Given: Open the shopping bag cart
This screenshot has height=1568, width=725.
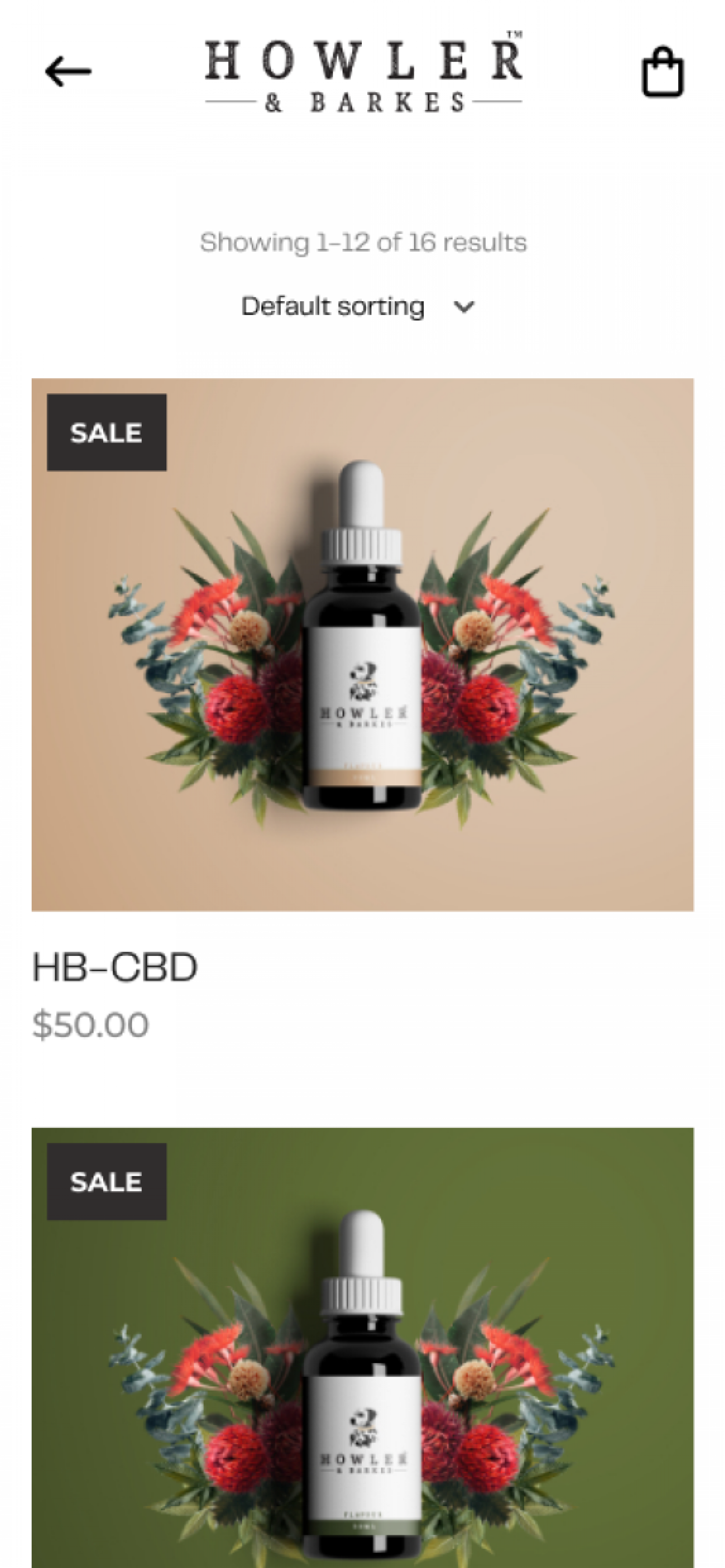Looking at the screenshot, I should point(662,72).
